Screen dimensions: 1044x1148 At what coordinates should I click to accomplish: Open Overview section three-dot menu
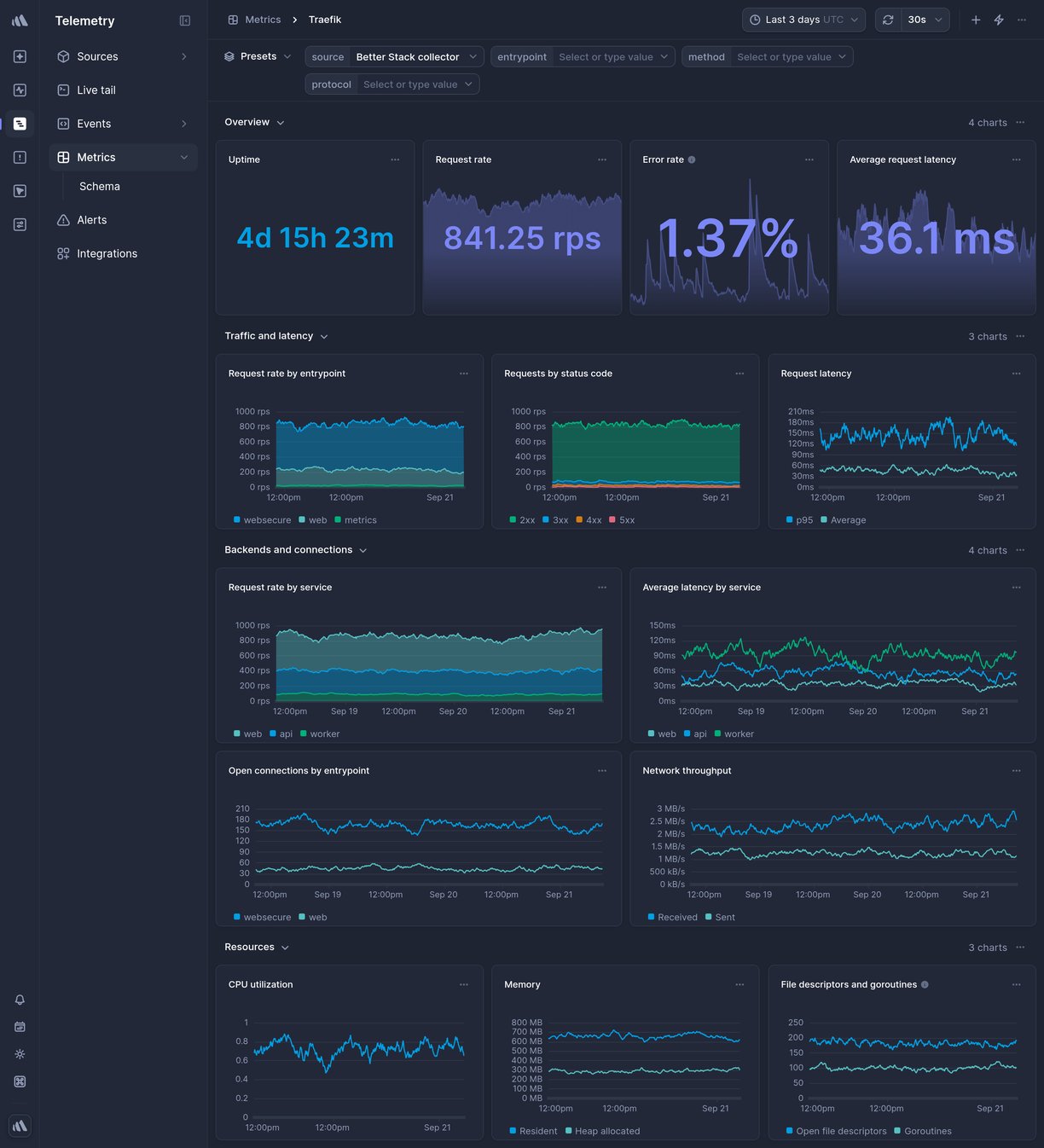pos(1020,122)
